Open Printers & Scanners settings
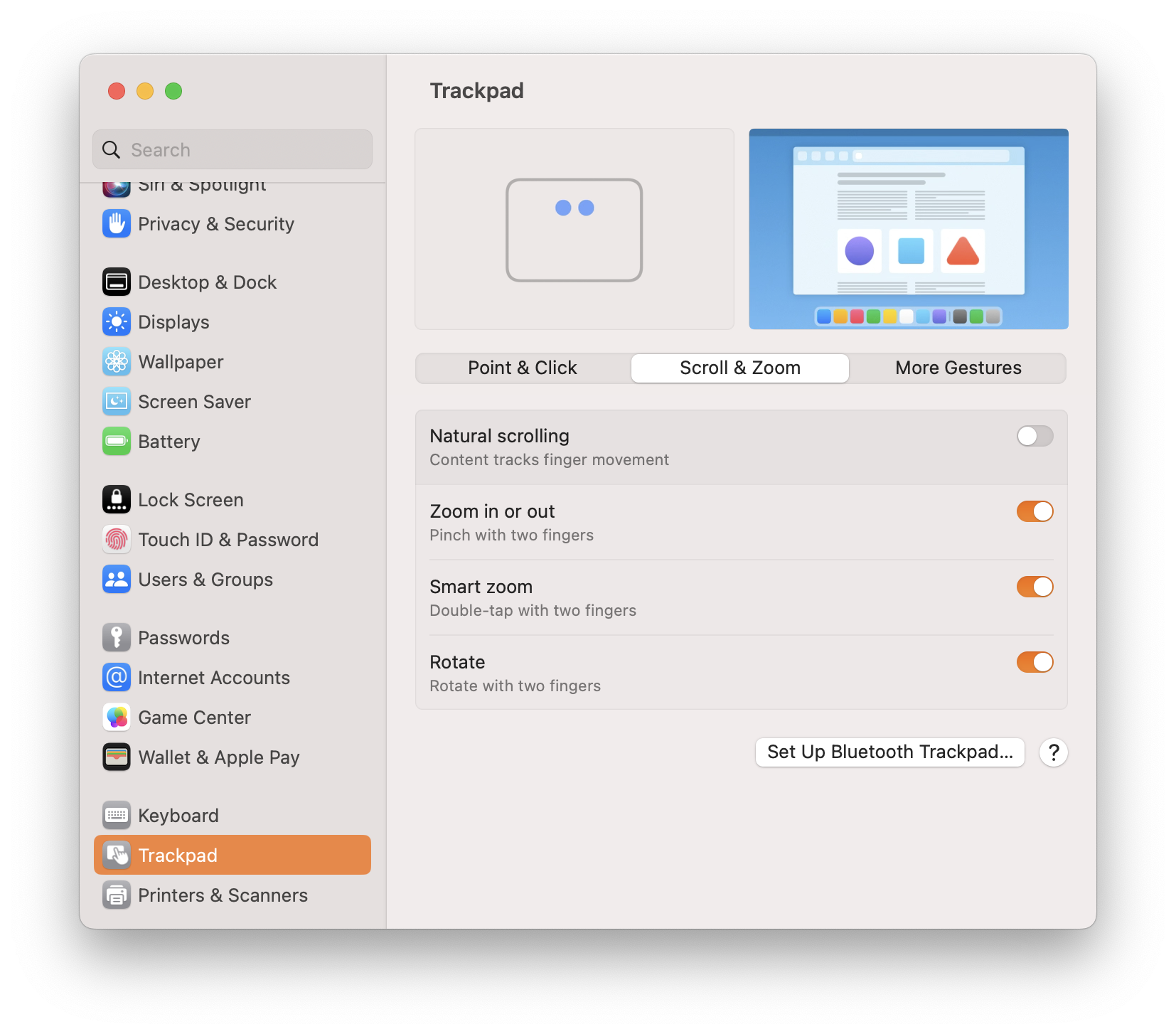Image resolution: width=1176 pixels, height=1034 pixels. click(223, 895)
